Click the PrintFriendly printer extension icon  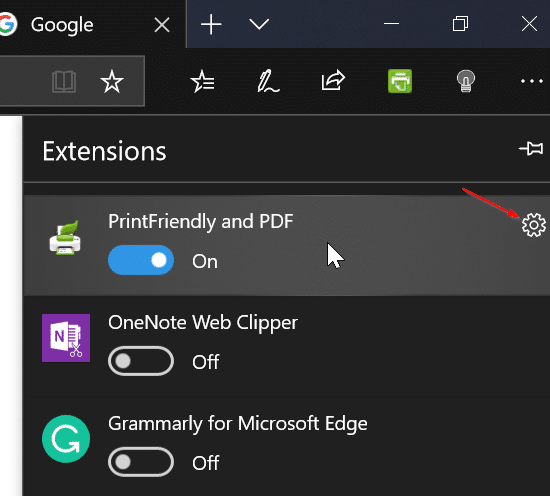65,237
